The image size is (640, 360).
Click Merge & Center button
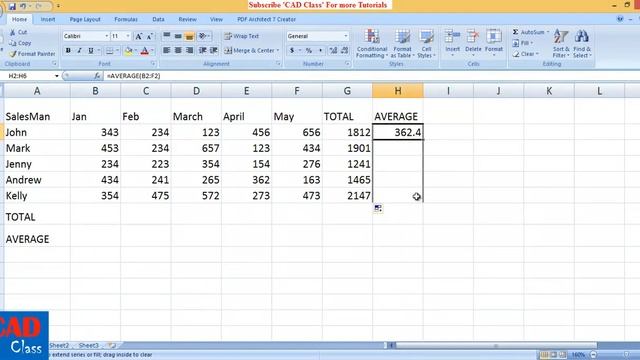[251, 51]
